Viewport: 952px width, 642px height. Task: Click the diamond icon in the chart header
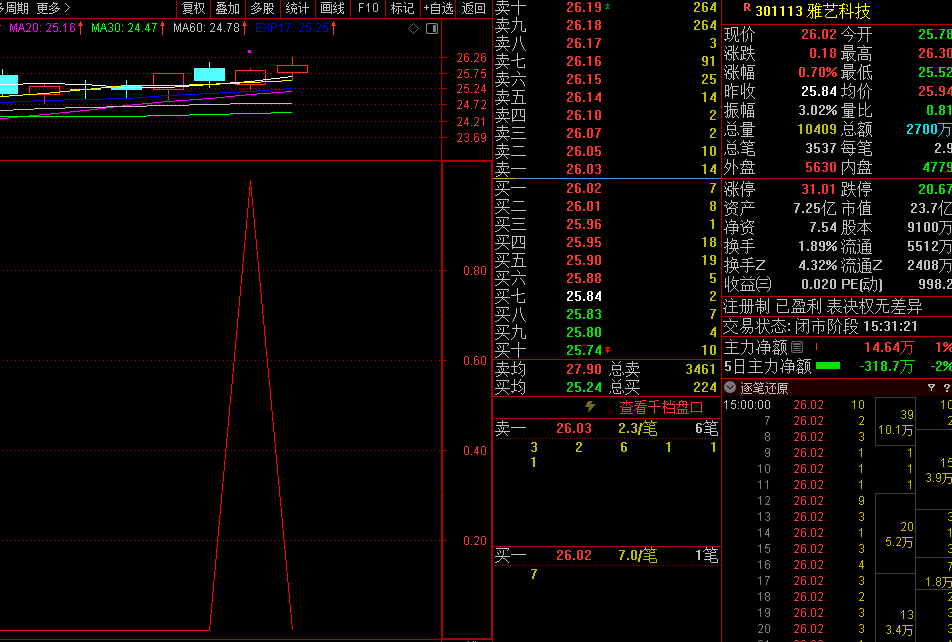click(414, 28)
